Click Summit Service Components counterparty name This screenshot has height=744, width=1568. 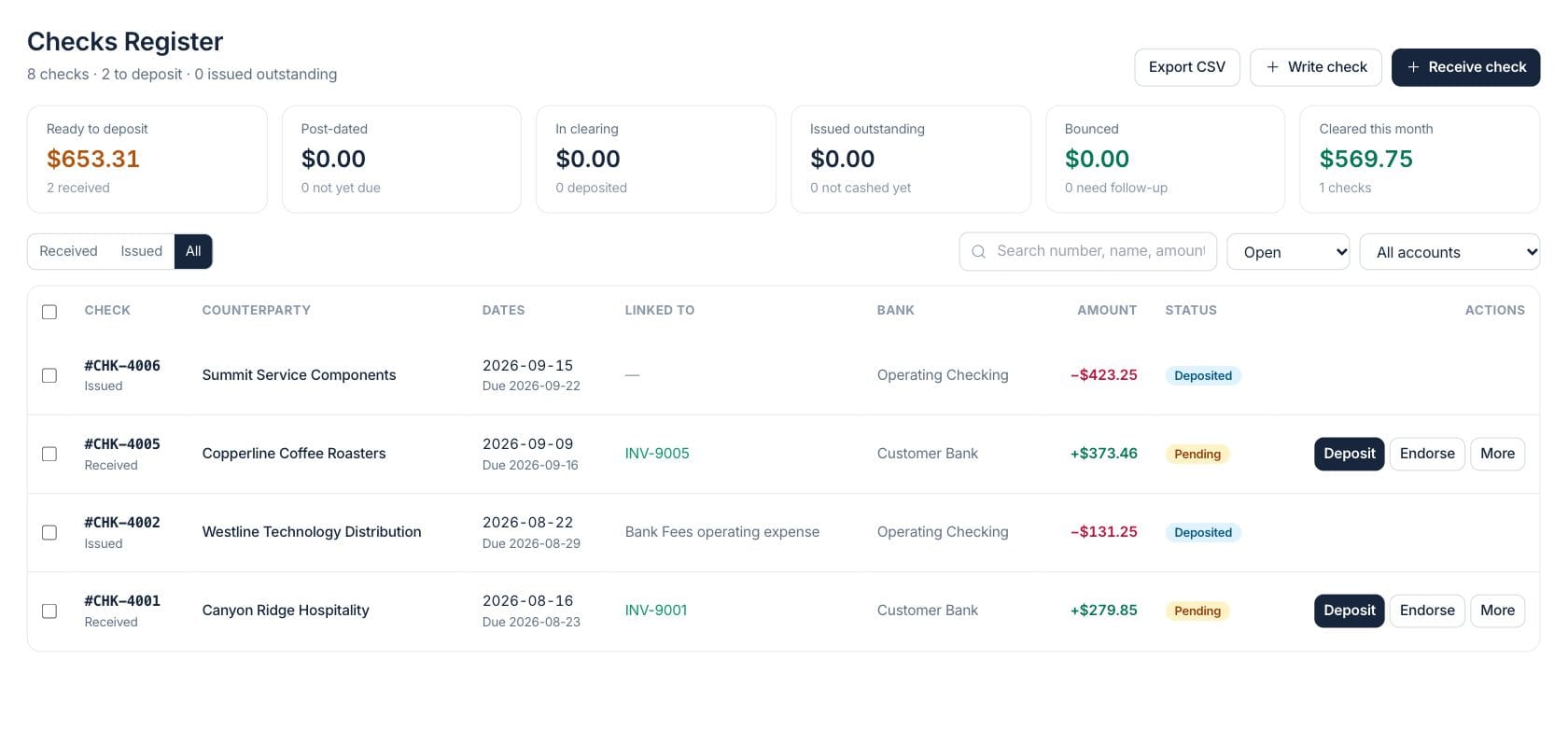[x=299, y=375]
